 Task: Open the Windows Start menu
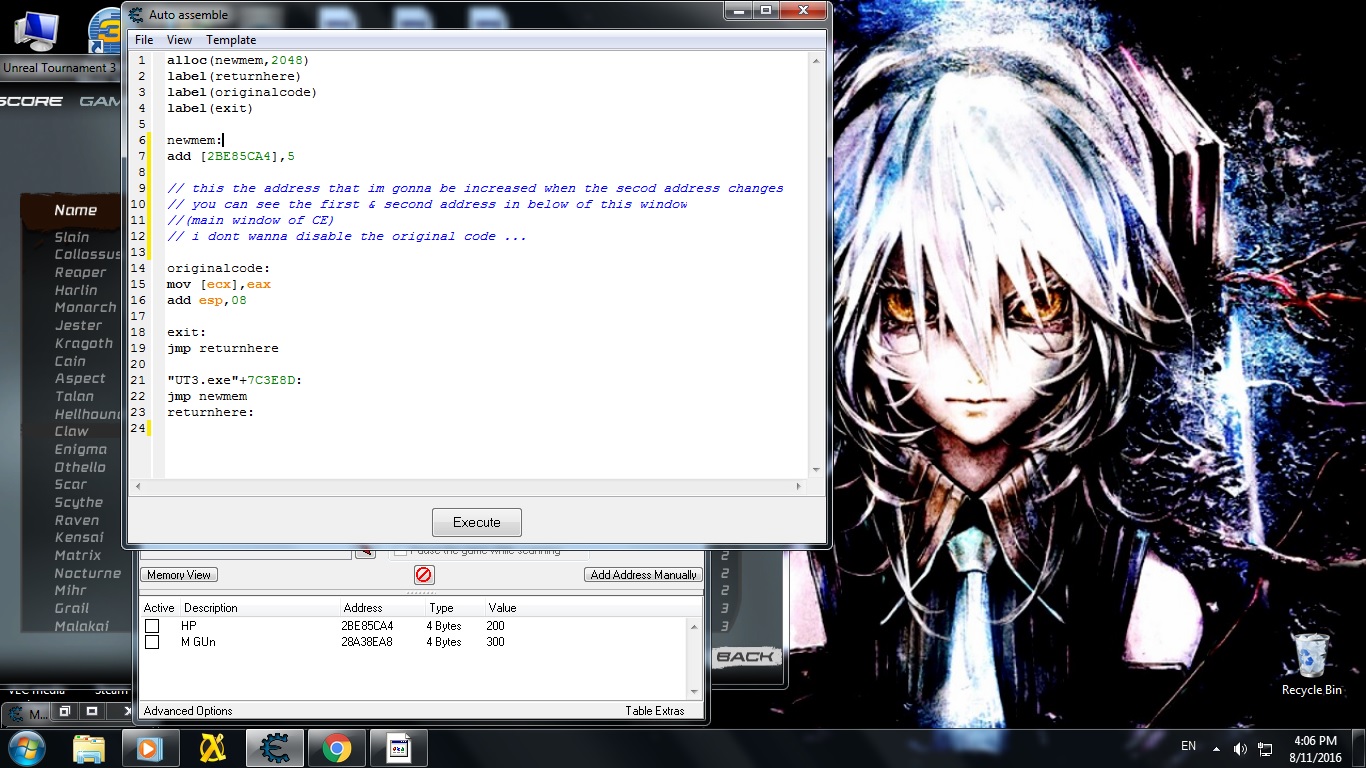click(27, 748)
